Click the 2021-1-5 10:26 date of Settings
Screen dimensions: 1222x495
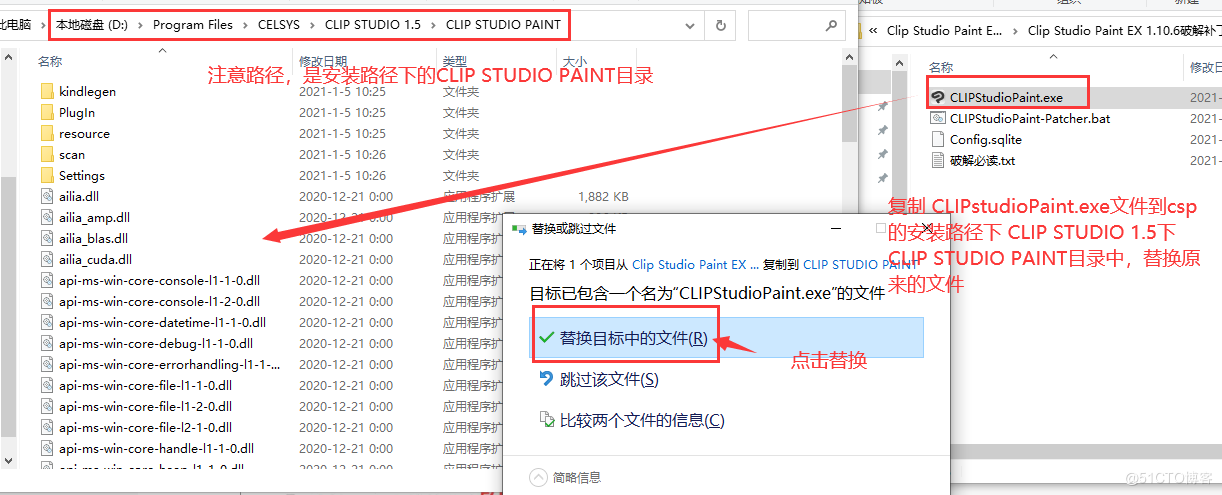342,175
